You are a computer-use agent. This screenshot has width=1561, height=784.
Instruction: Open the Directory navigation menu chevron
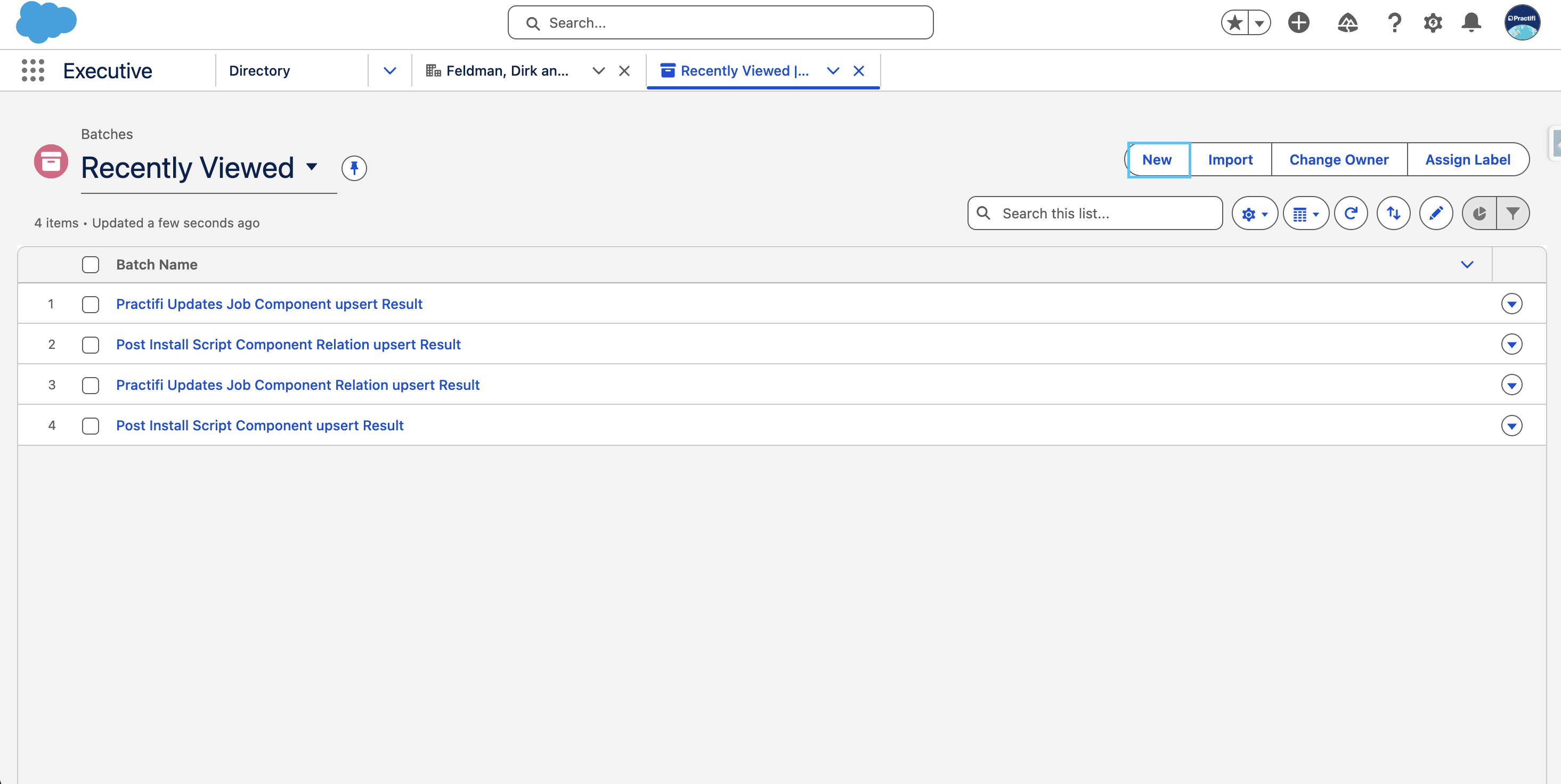[x=389, y=71]
